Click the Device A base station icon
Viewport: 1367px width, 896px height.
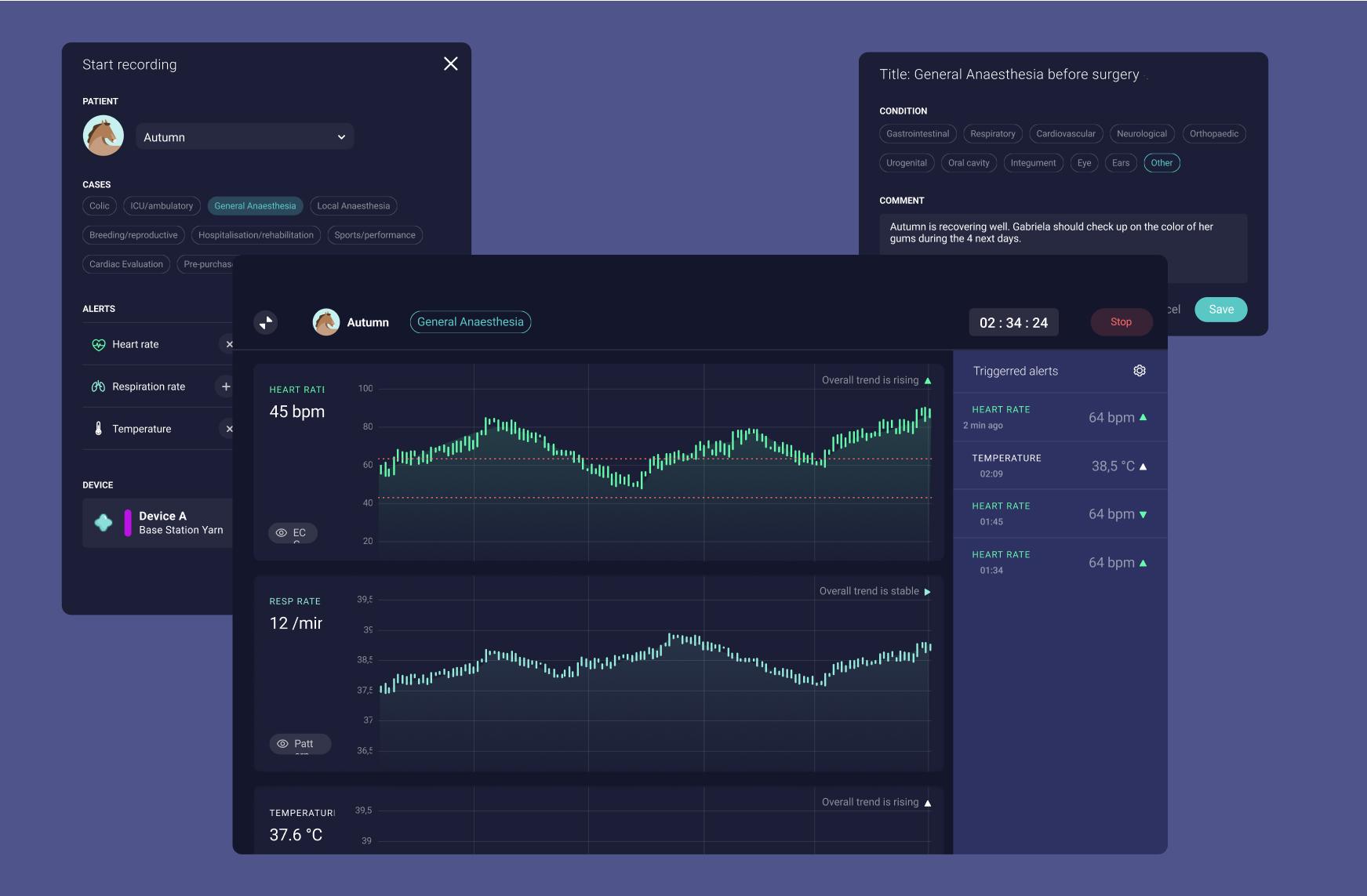[104, 523]
